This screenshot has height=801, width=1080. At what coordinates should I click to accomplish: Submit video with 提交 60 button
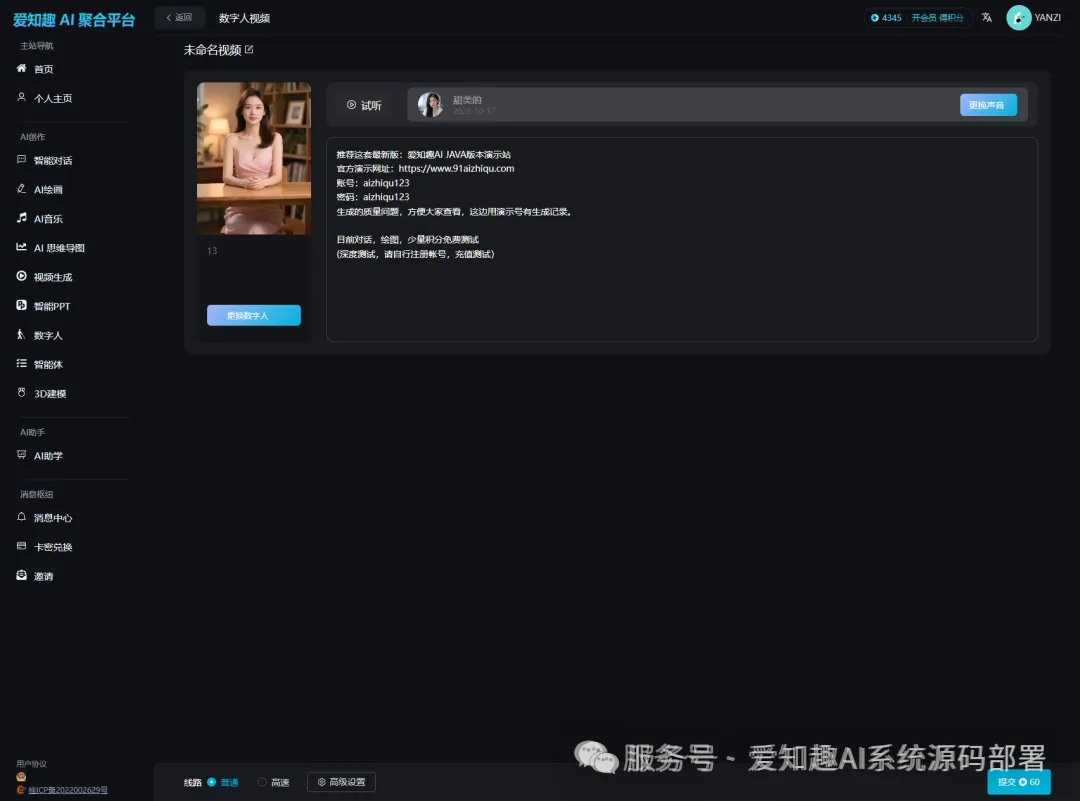1019,782
